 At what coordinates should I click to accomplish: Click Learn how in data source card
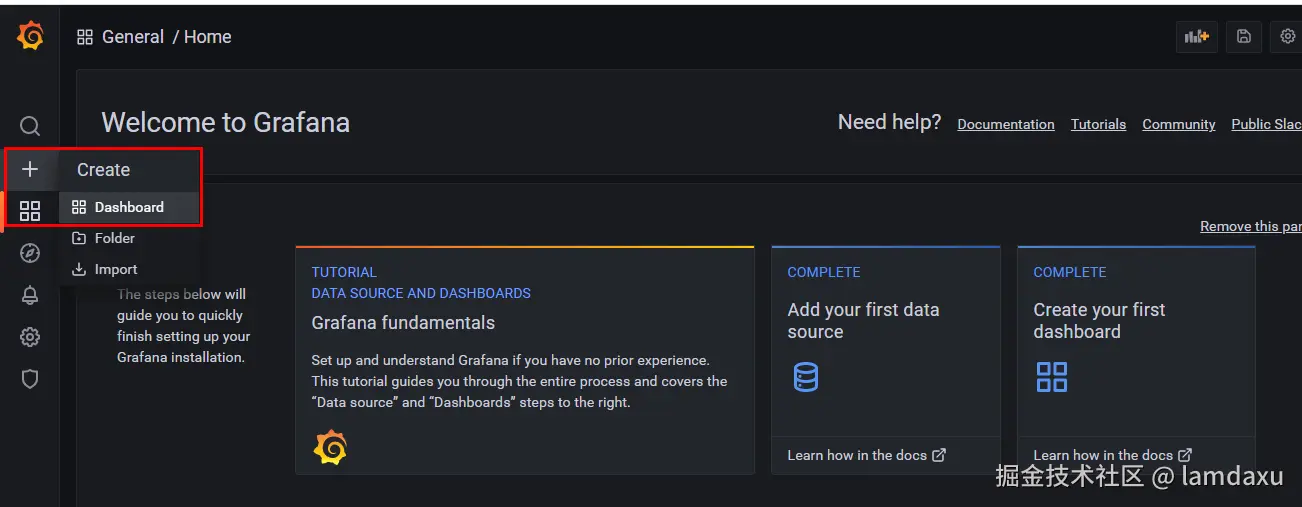click(857, 455)
